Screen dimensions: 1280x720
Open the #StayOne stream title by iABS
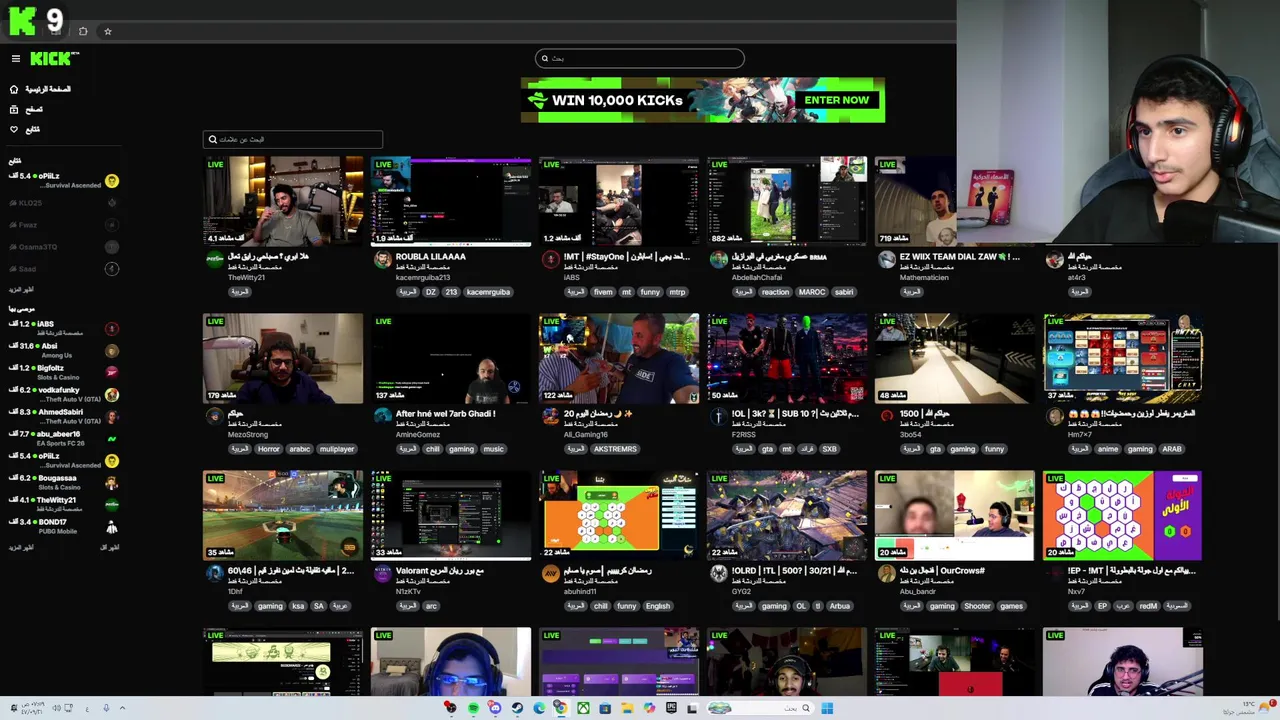[x=626, y=257]
